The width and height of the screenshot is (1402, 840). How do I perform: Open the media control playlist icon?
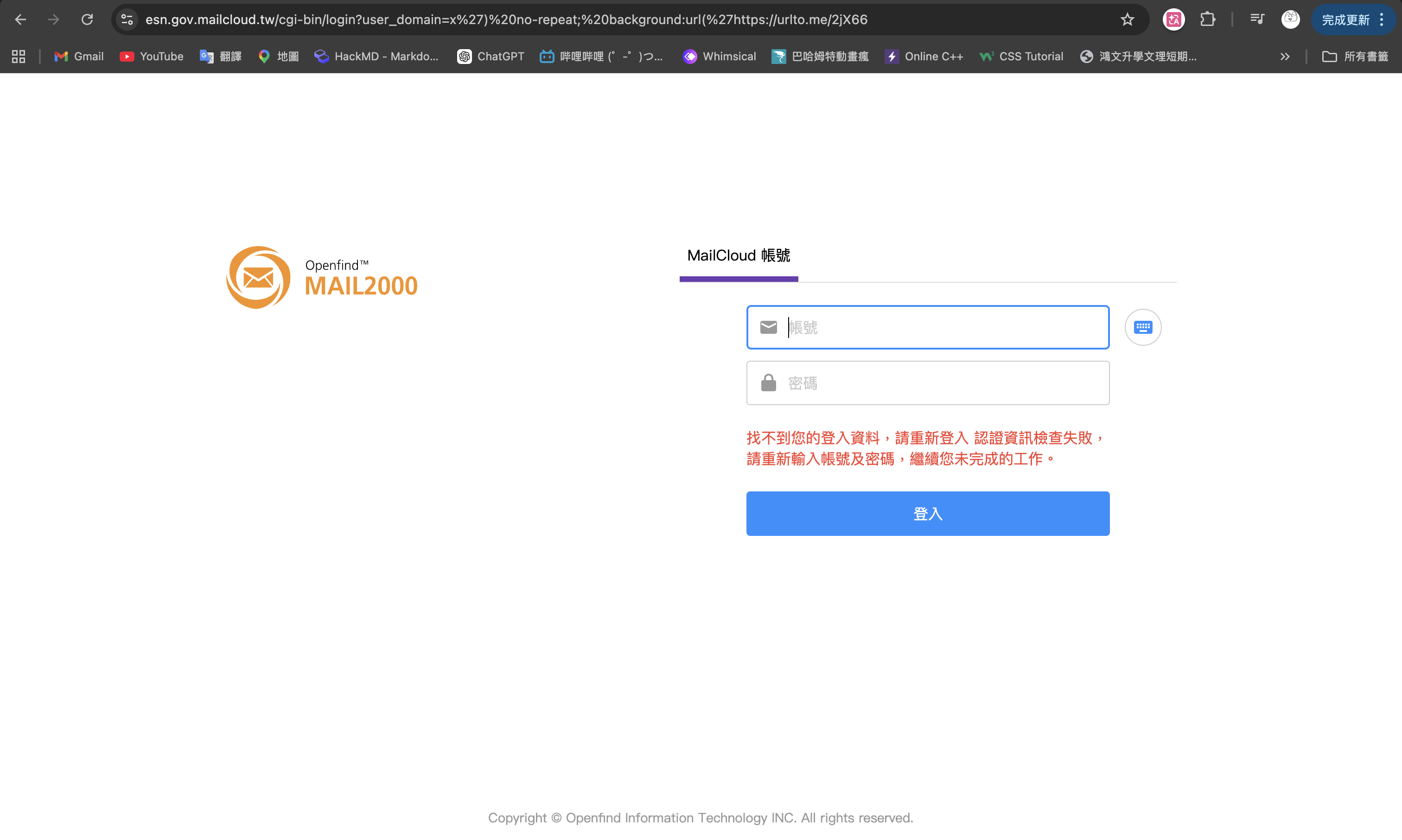pyautogui.click(x=1257, y=20)
